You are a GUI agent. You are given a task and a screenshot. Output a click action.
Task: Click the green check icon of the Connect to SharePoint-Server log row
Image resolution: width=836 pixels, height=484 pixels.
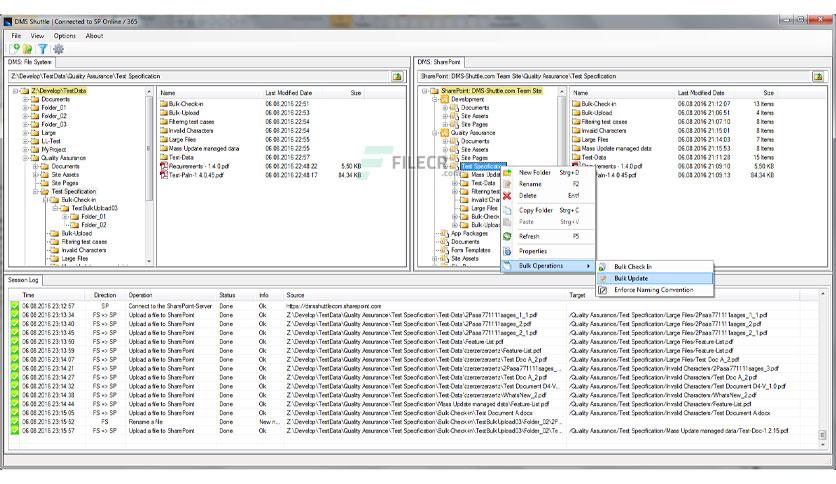[14, 306]
